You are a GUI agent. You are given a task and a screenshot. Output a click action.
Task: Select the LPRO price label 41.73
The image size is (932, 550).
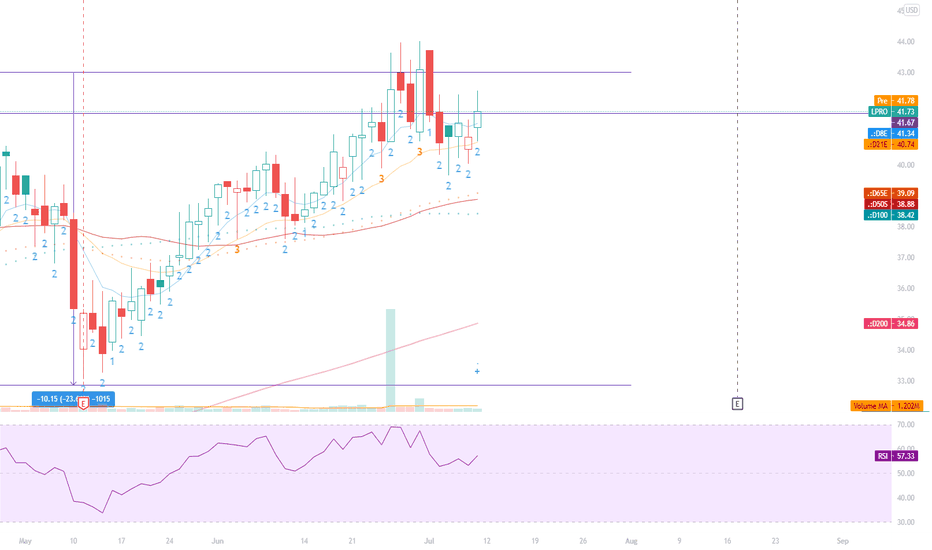(893, 111)
